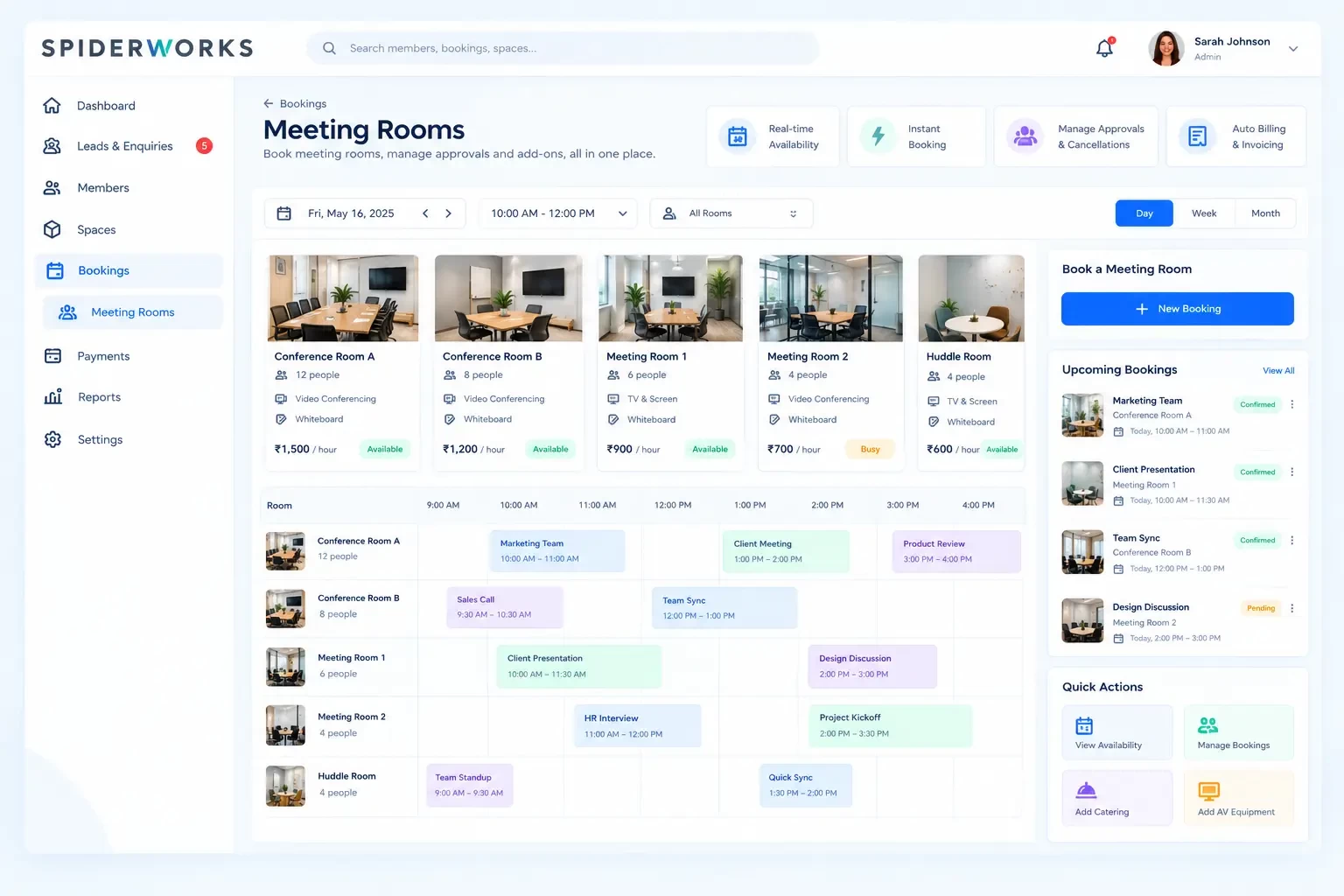The image size is (1344, 896).
Task: Click View All upcoming bookings link
Action: coord(1278,370)
